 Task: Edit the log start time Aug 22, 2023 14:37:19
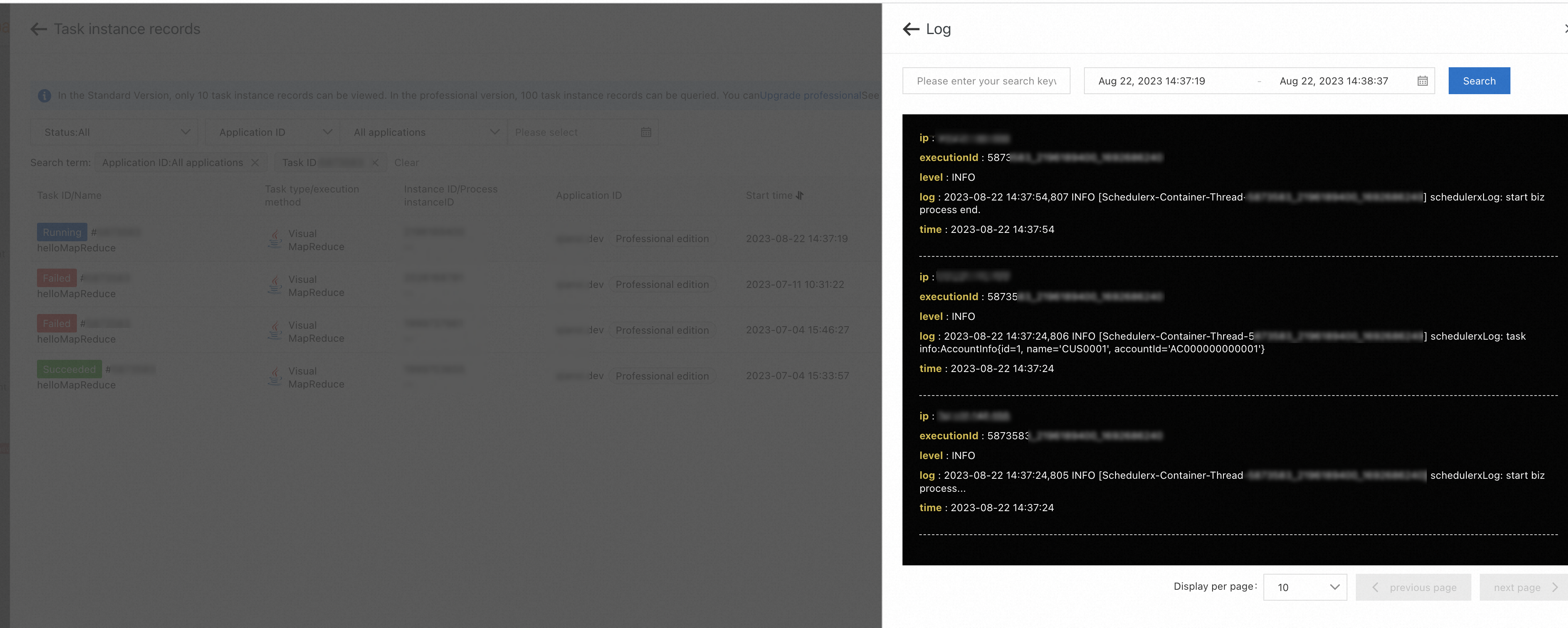point(1152,81)
